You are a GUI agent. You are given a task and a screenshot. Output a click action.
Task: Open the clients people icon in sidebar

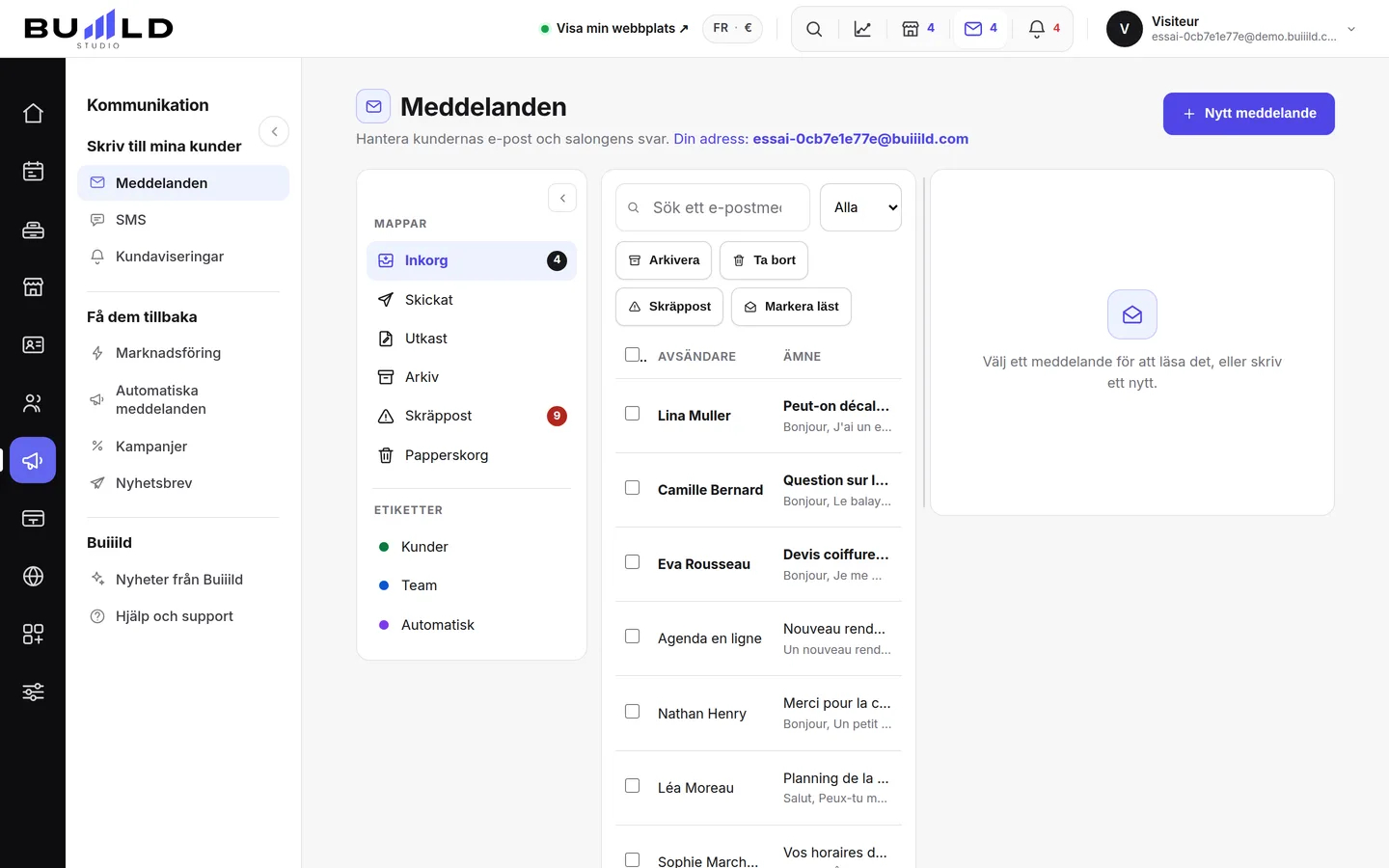tap(33, 402)
